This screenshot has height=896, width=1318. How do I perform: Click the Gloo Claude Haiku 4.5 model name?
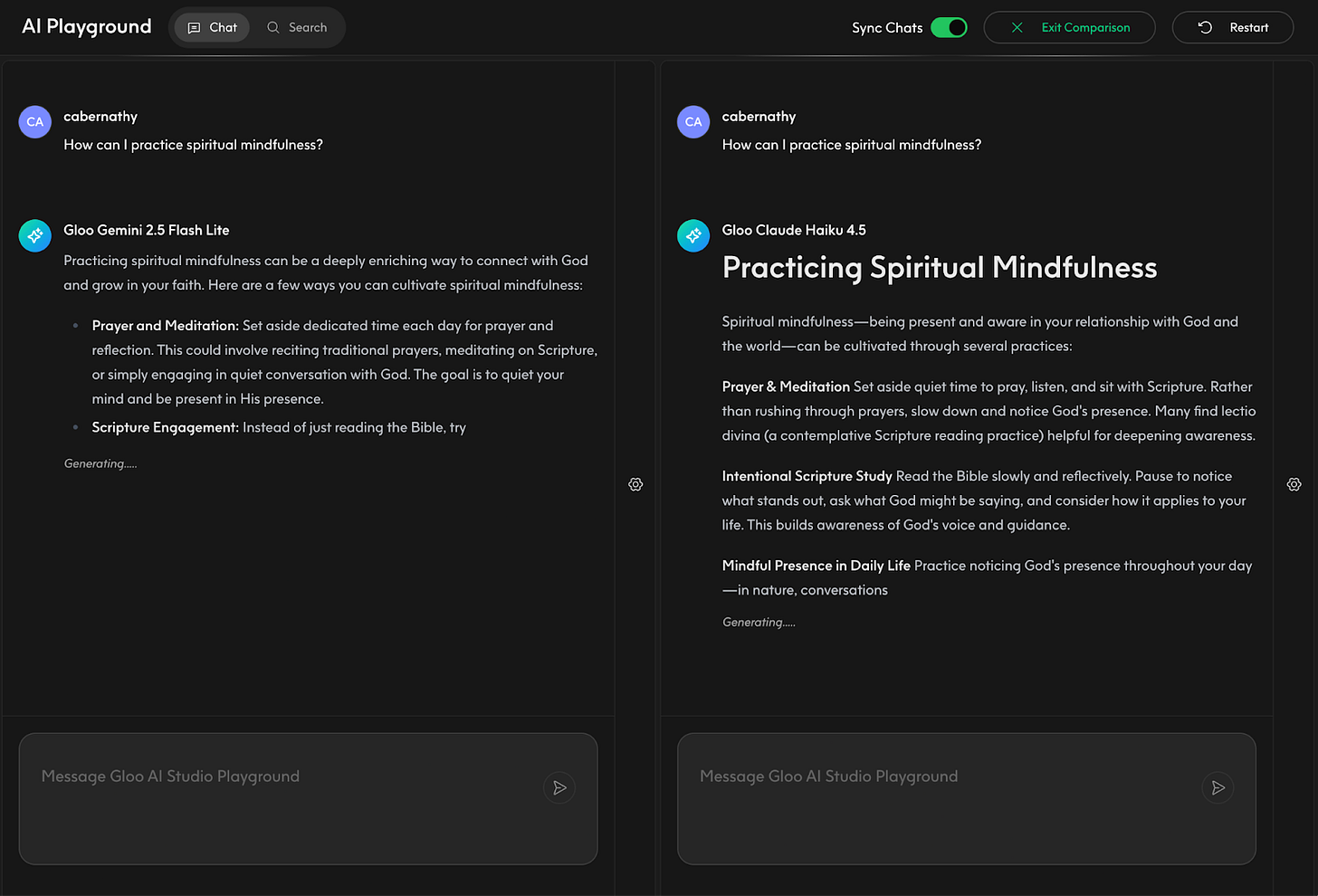(x=794, y=230)
